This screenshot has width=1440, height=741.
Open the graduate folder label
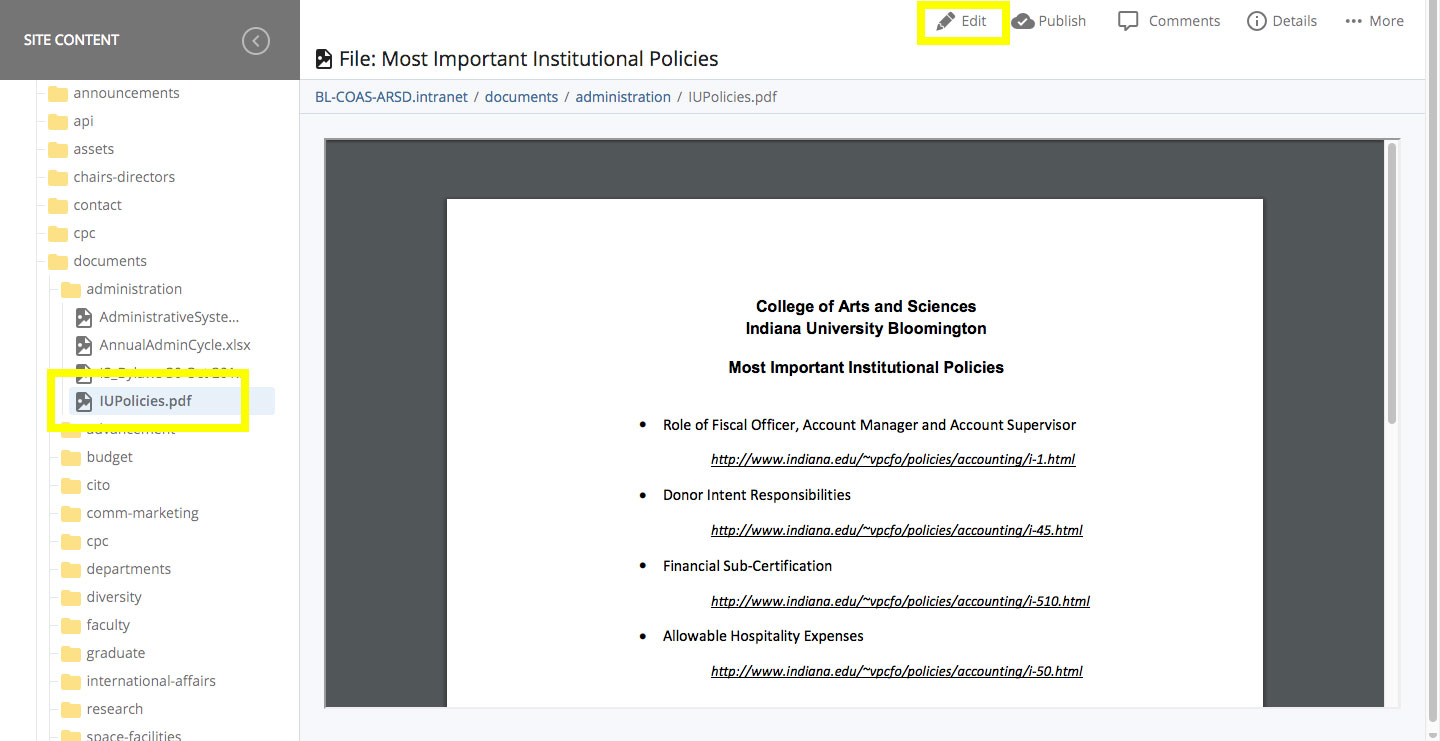[115, 653]
